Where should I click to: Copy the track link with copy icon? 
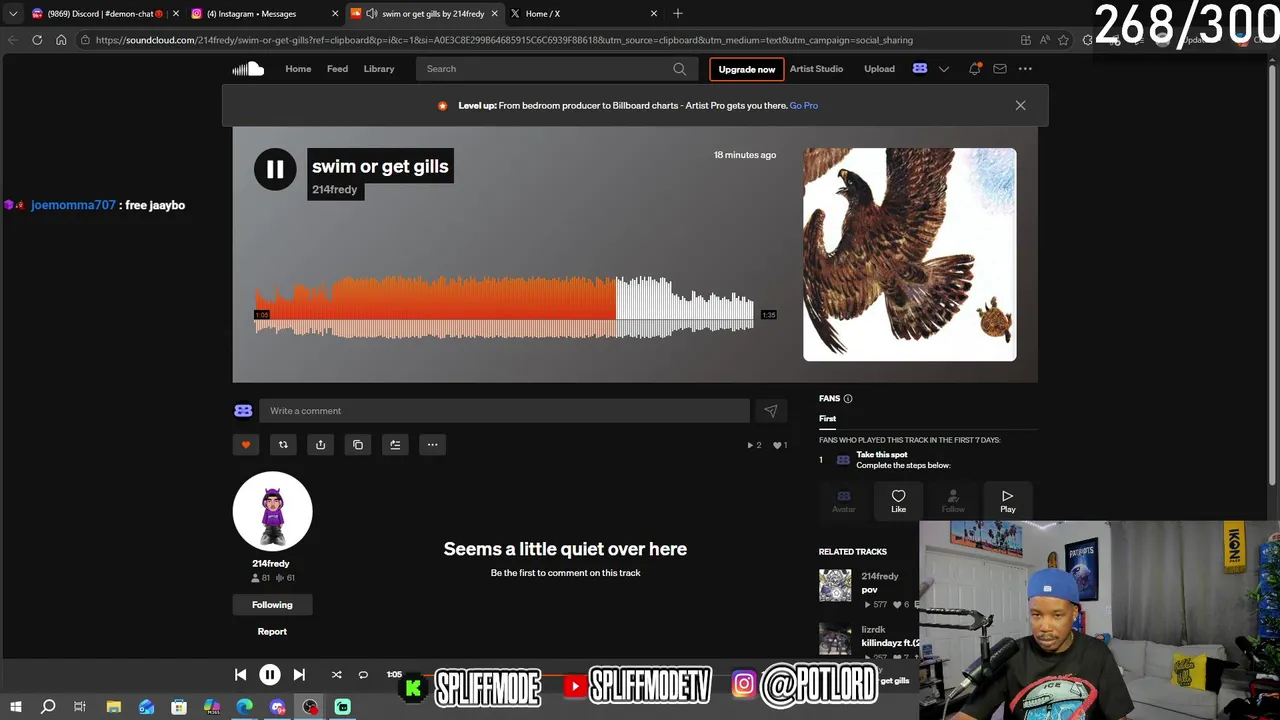pos(358,445)
